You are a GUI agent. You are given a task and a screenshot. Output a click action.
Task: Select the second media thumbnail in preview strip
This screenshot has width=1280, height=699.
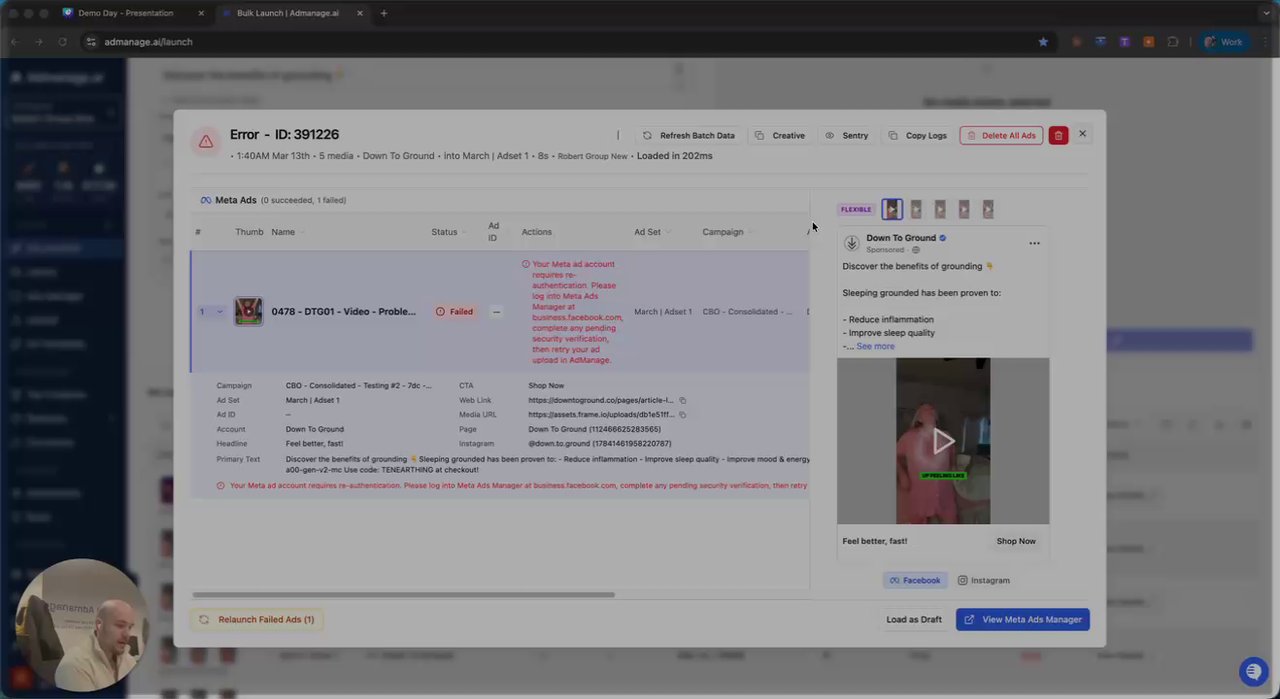[x=916, y=209]
